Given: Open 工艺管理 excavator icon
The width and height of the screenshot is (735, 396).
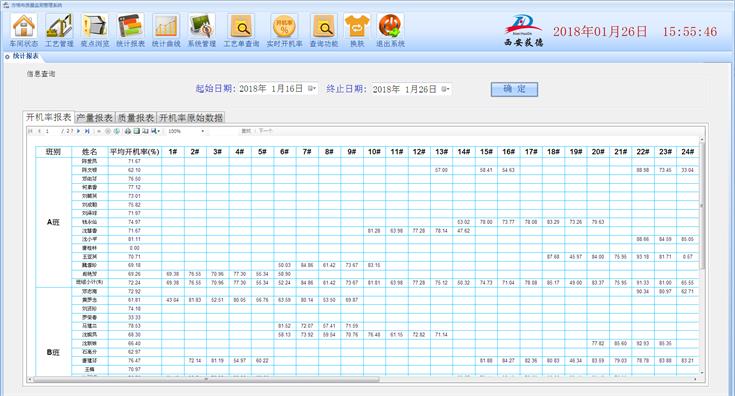Looking at the screenshot, I should point(59,30).
